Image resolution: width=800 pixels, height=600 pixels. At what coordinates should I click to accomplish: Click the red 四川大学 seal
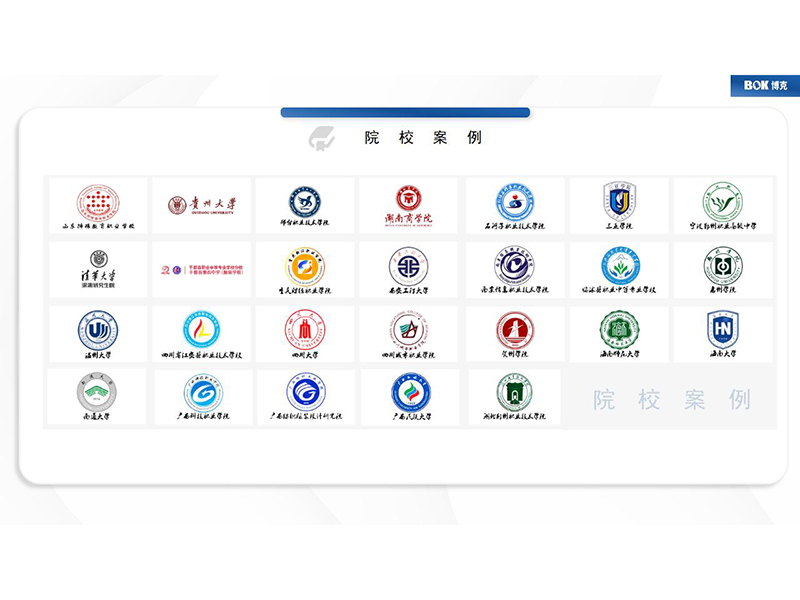click(x=305, y=330)
